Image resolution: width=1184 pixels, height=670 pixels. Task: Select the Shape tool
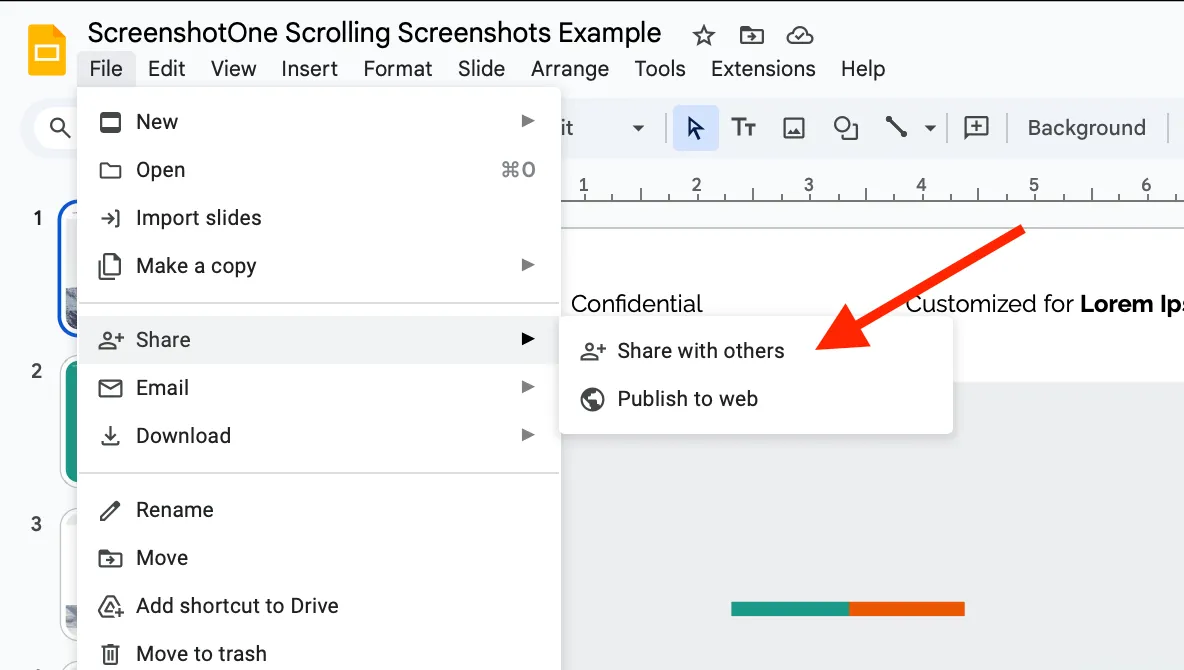845,127
